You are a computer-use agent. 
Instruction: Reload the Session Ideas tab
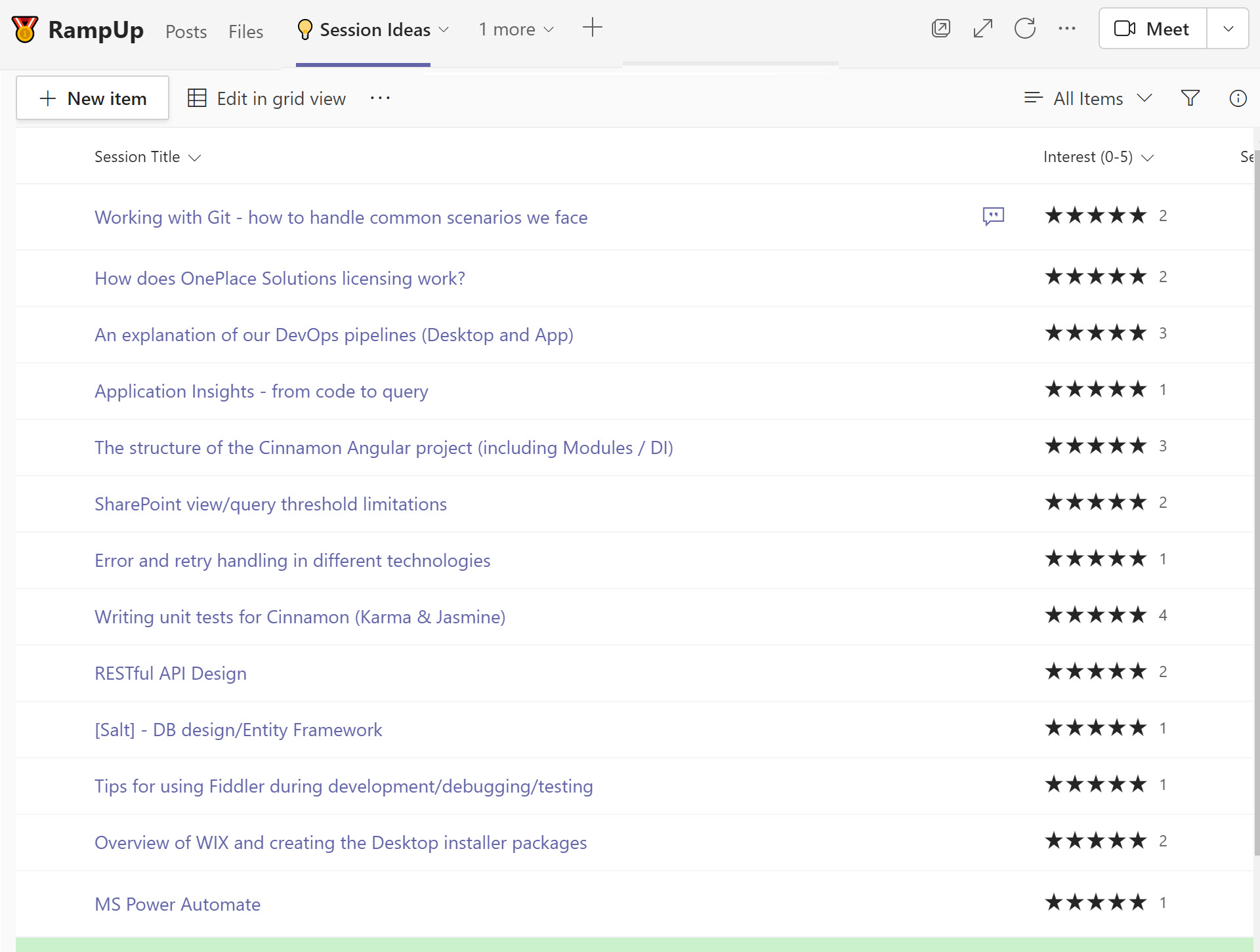[1024, 29]
